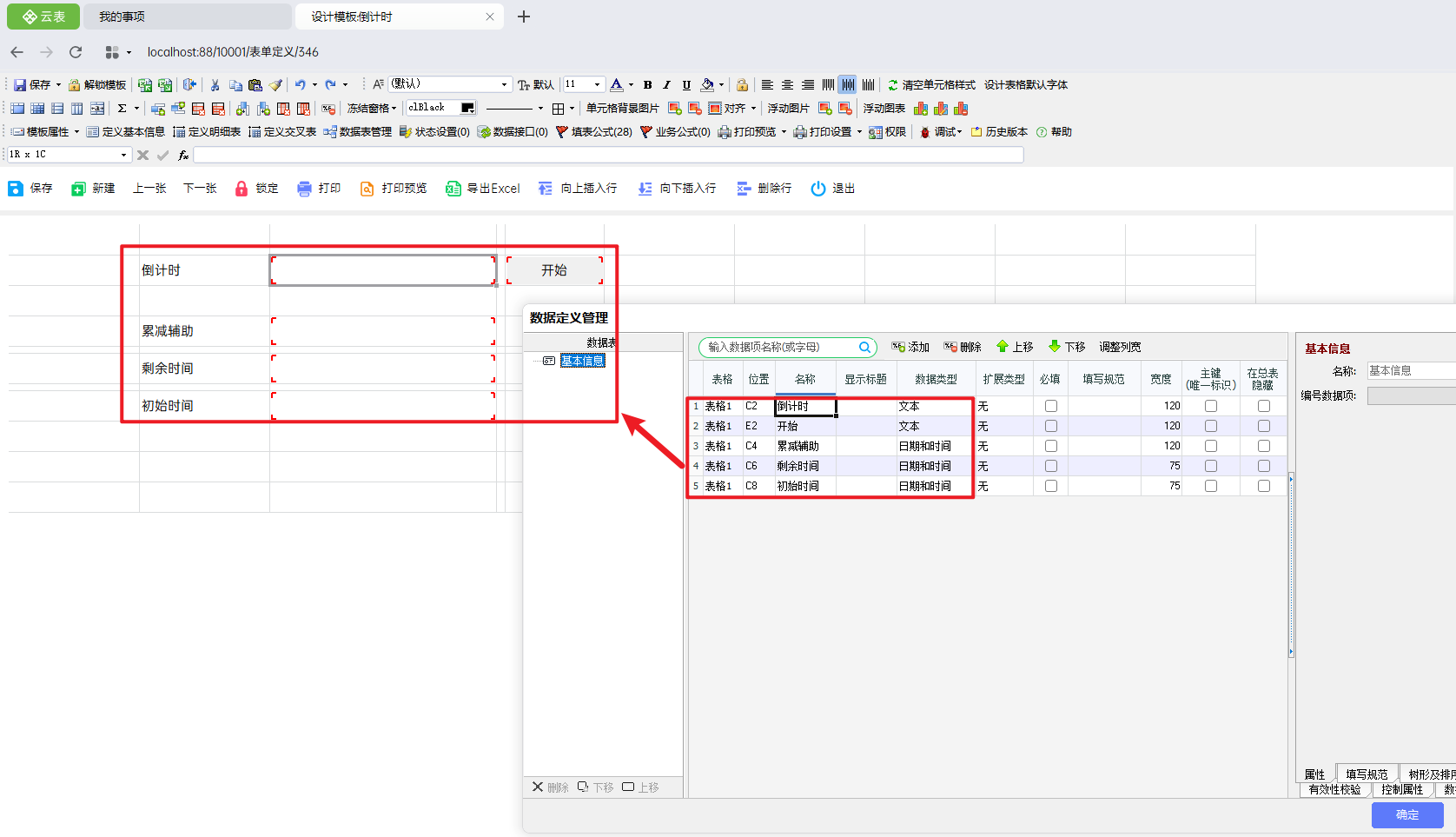Click the italic formatting icon
This screenshot has width=1456, height=837.
pos(666,85)
